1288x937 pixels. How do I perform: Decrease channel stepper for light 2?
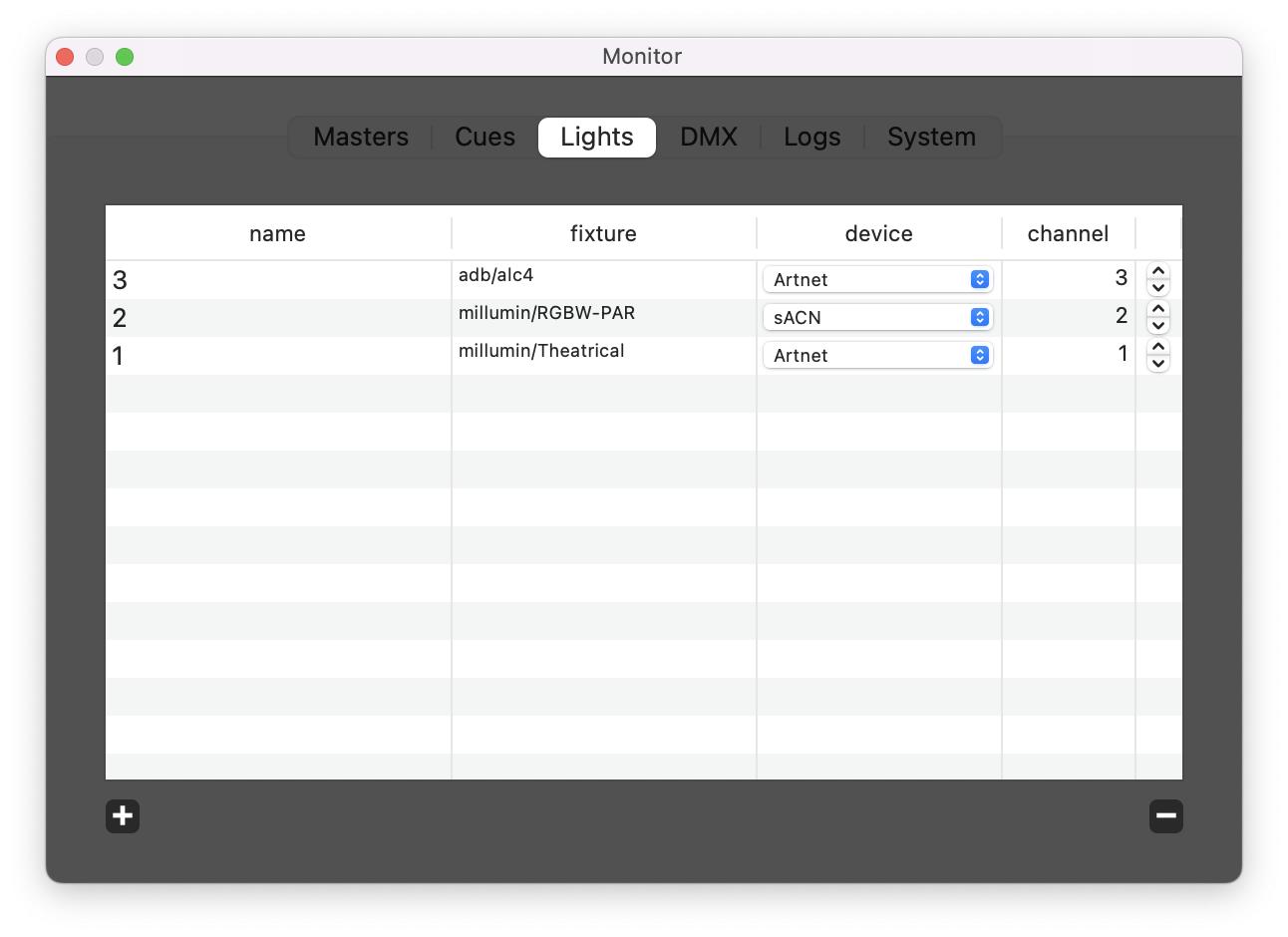click(x=1157, y=326)
